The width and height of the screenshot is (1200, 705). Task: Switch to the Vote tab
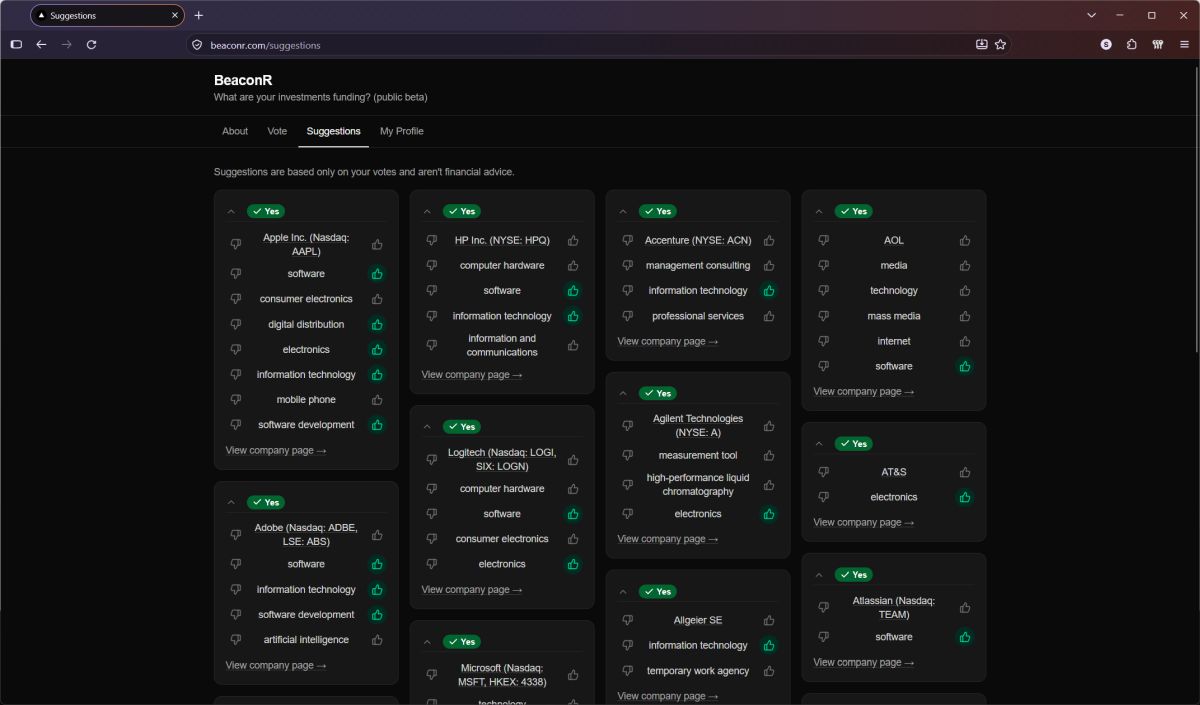277,131
